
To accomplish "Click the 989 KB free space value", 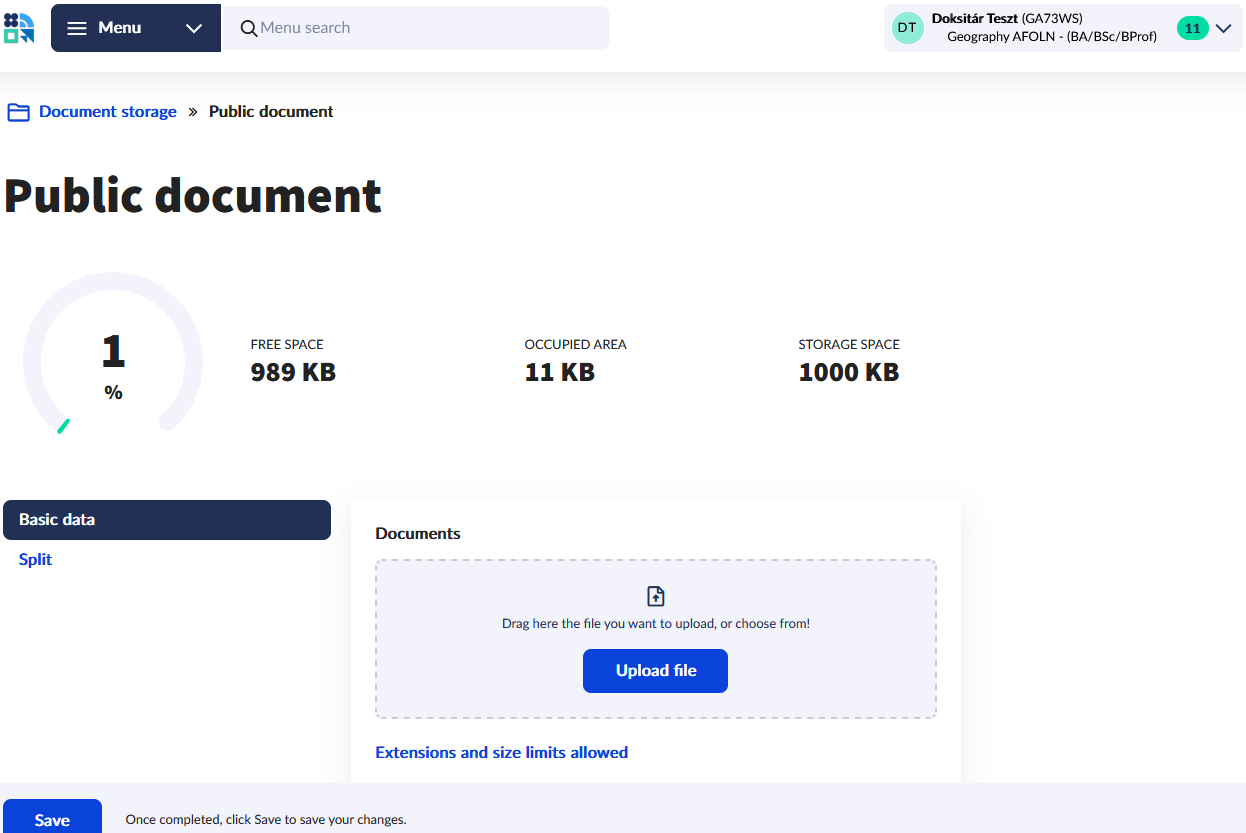I will pyautogui.click(x=293, y=372).
